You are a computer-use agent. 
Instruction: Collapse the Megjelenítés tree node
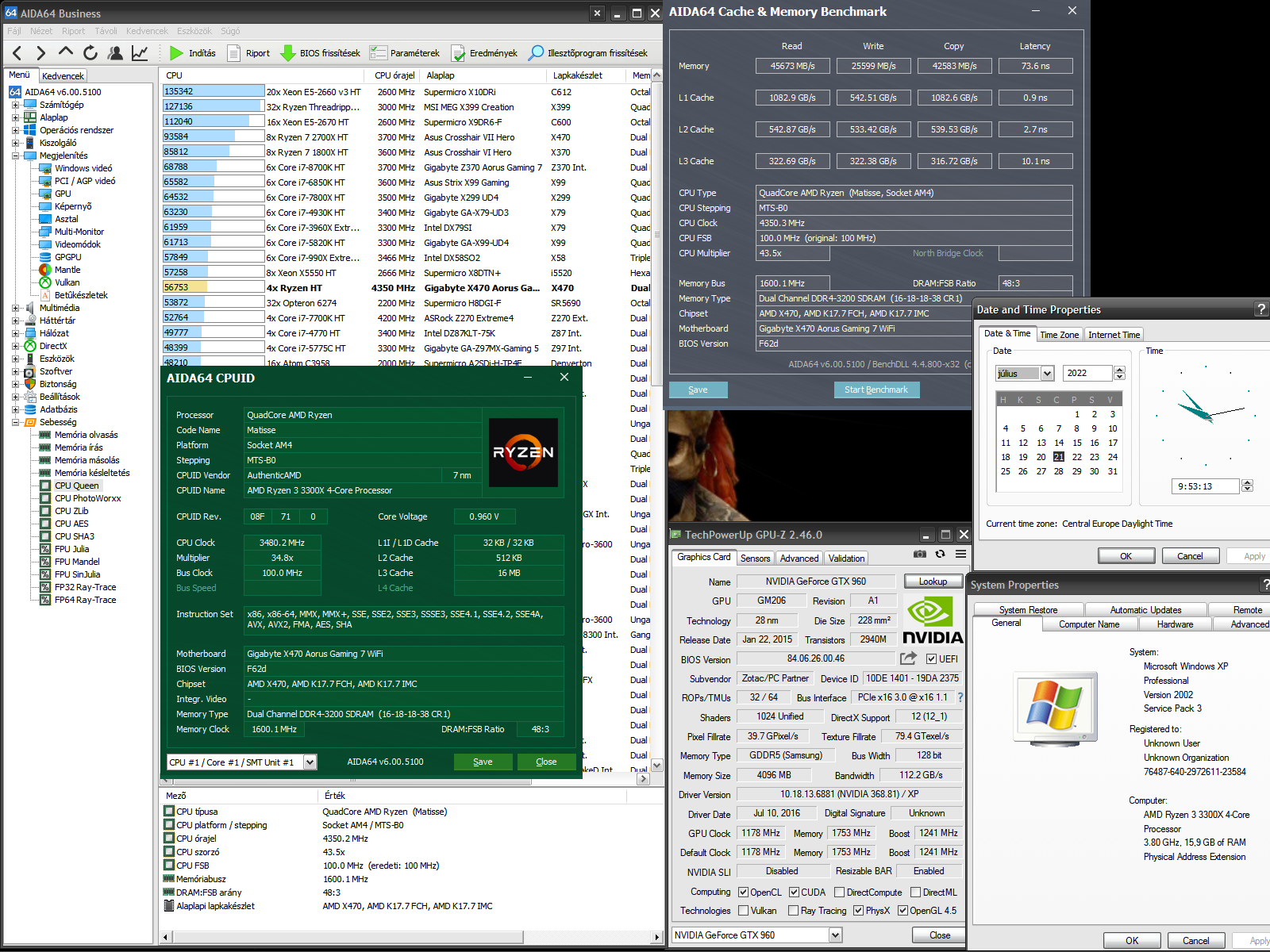tap(15, 155)
